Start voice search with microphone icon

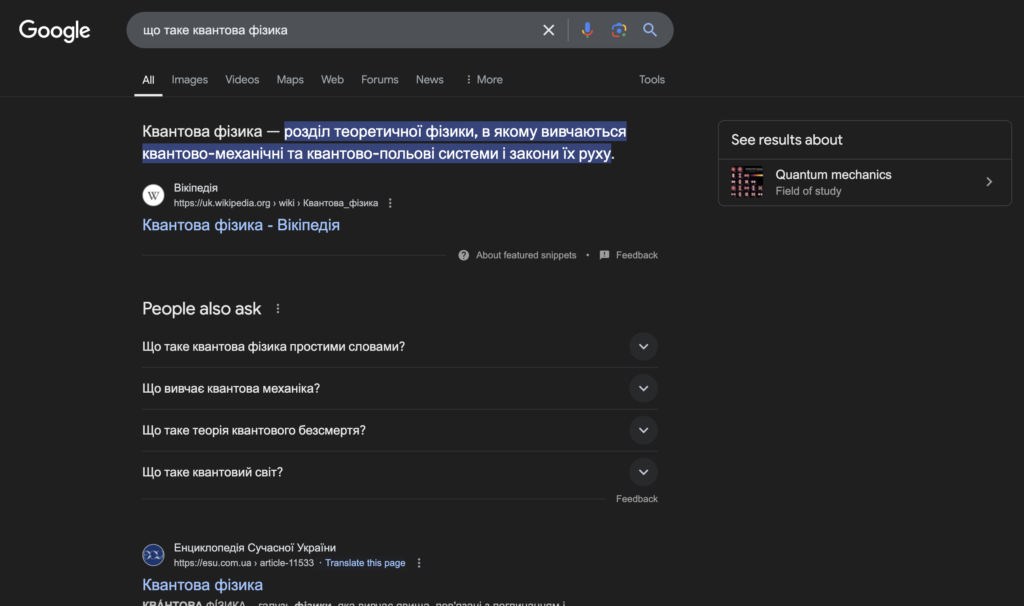[x=587, y=30]
